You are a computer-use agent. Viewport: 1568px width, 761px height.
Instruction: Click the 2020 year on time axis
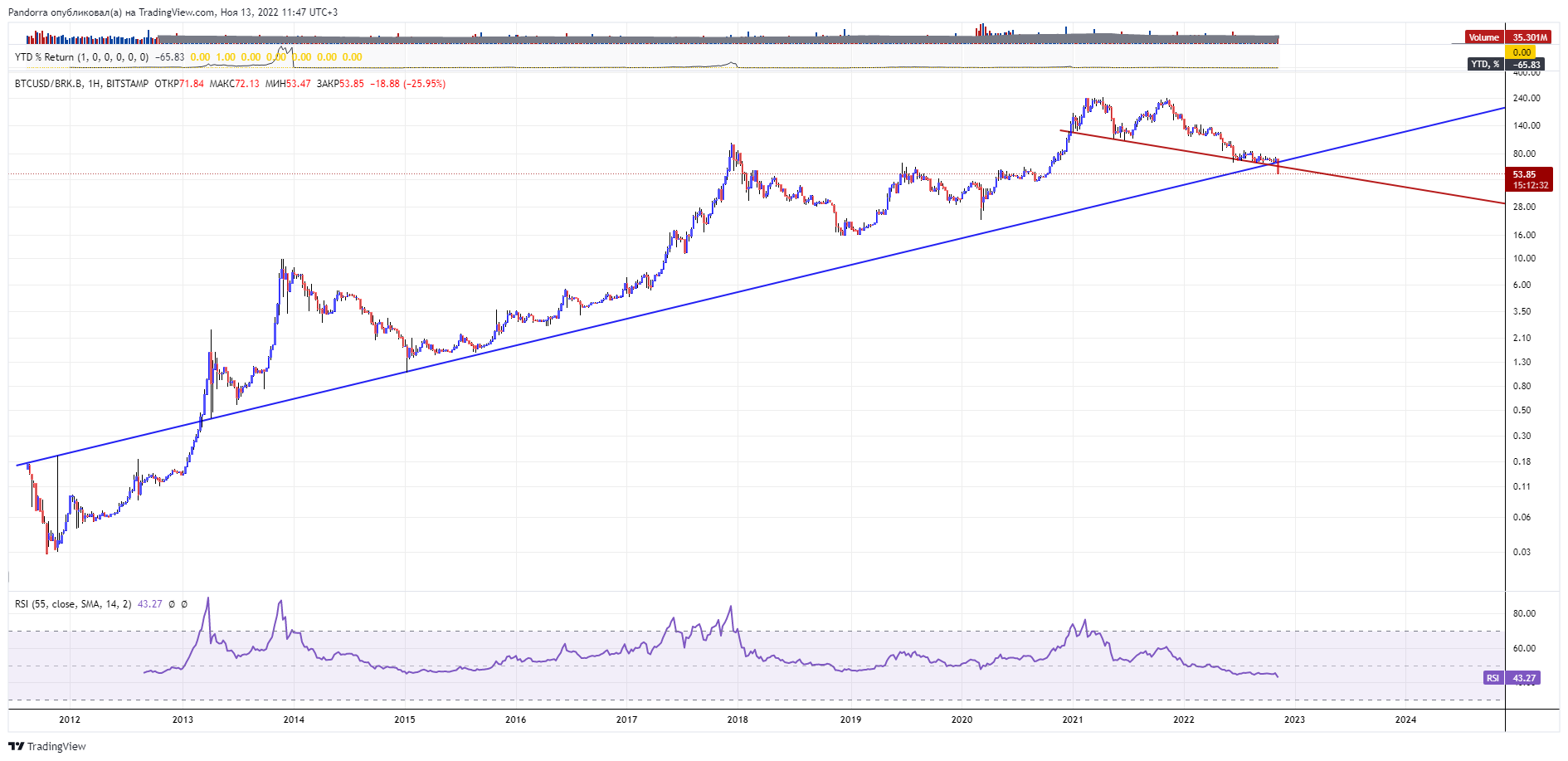[962, 720]
